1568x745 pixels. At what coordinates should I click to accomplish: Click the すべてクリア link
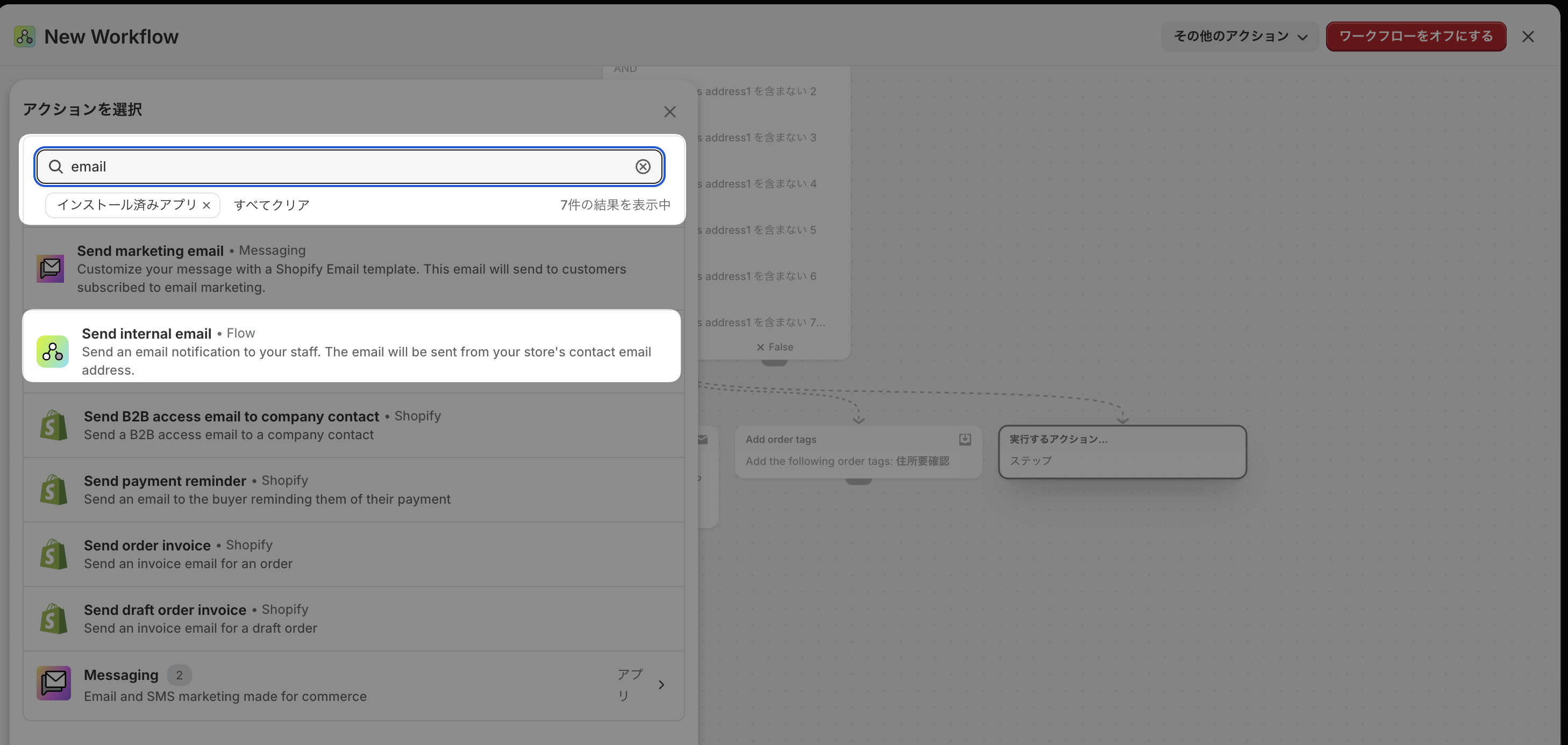pyautogui.click(x=272, y=205)
